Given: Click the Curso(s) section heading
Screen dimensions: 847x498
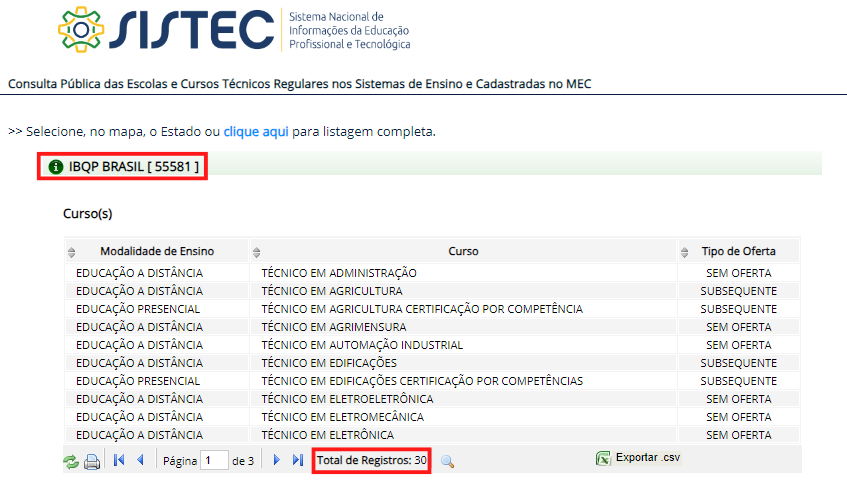Looking at the screenshot, I should tap(88, 214).
